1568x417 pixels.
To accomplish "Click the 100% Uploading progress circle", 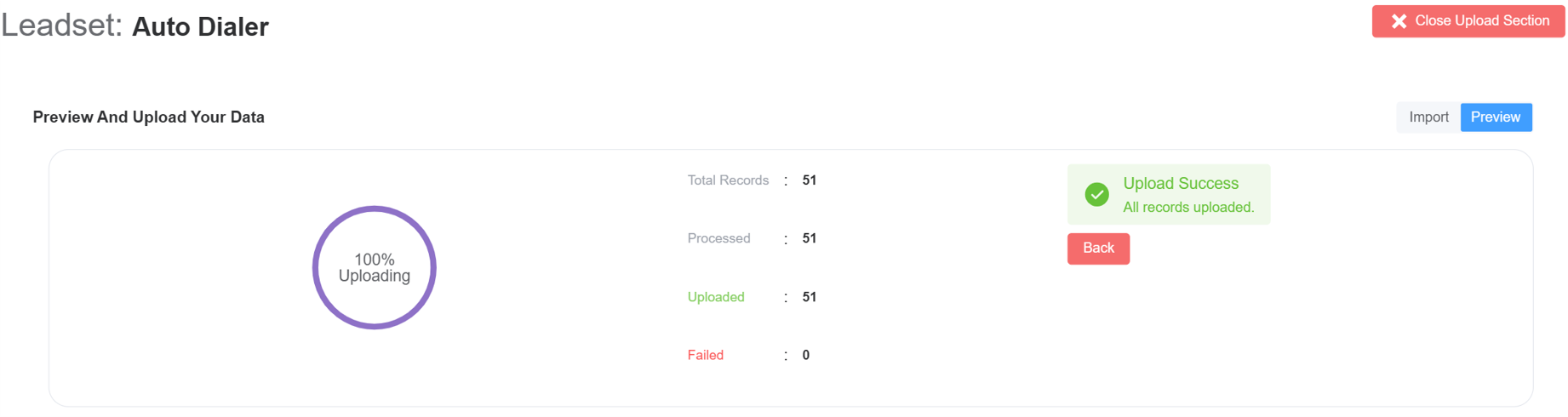I will click(x=375, y=268).
